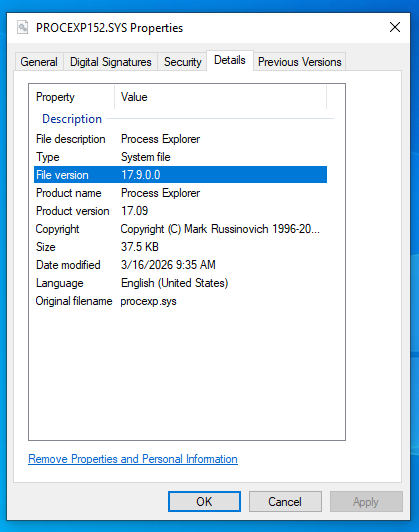Click the value 17.9.0.0

coord(141,175)
